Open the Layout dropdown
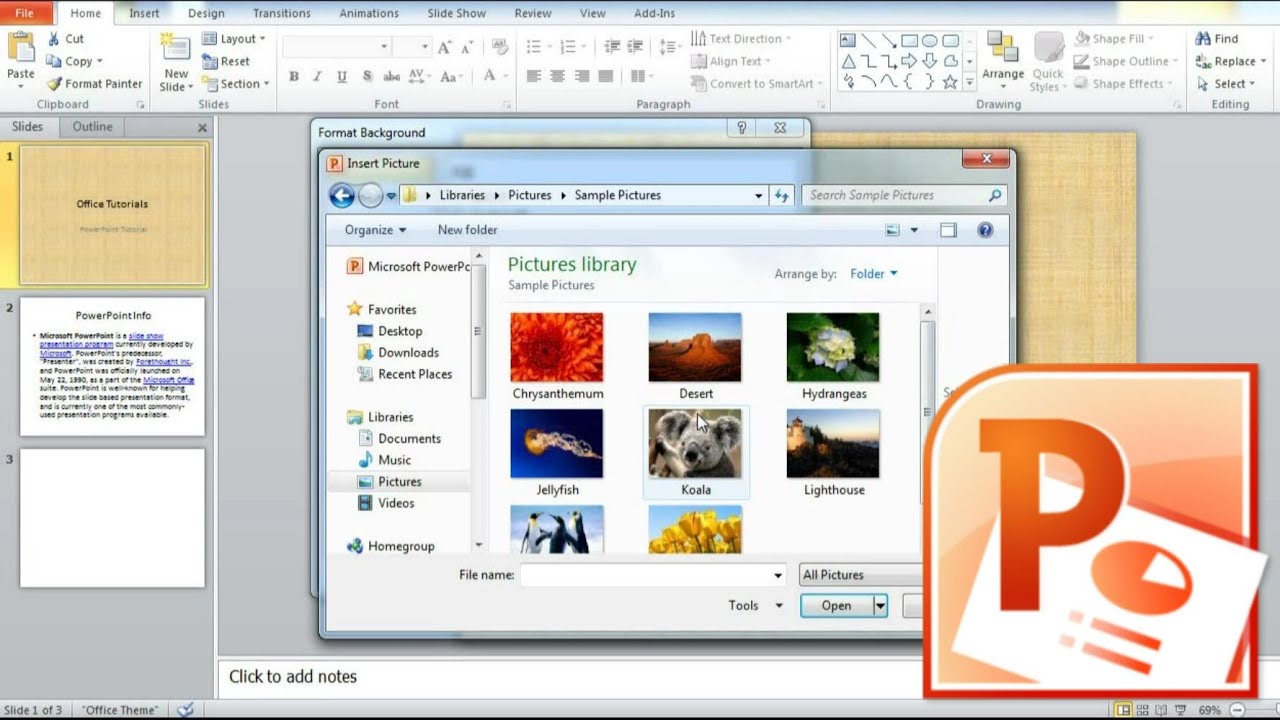Image resolution: width=1280 pixels, height=720 pixels. click(x=234, y=39)
